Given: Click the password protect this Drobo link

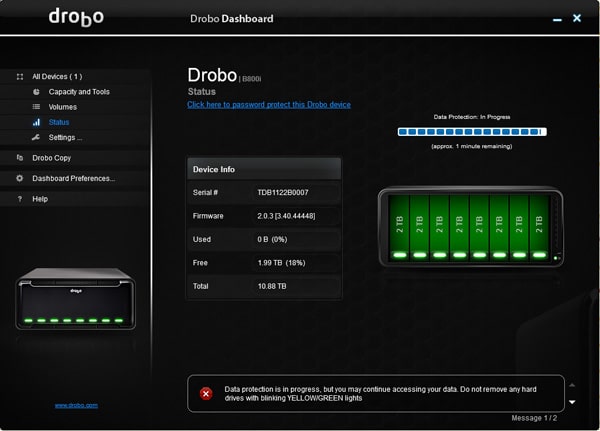Looking at the screenshot, I should [x=269, y=104].
